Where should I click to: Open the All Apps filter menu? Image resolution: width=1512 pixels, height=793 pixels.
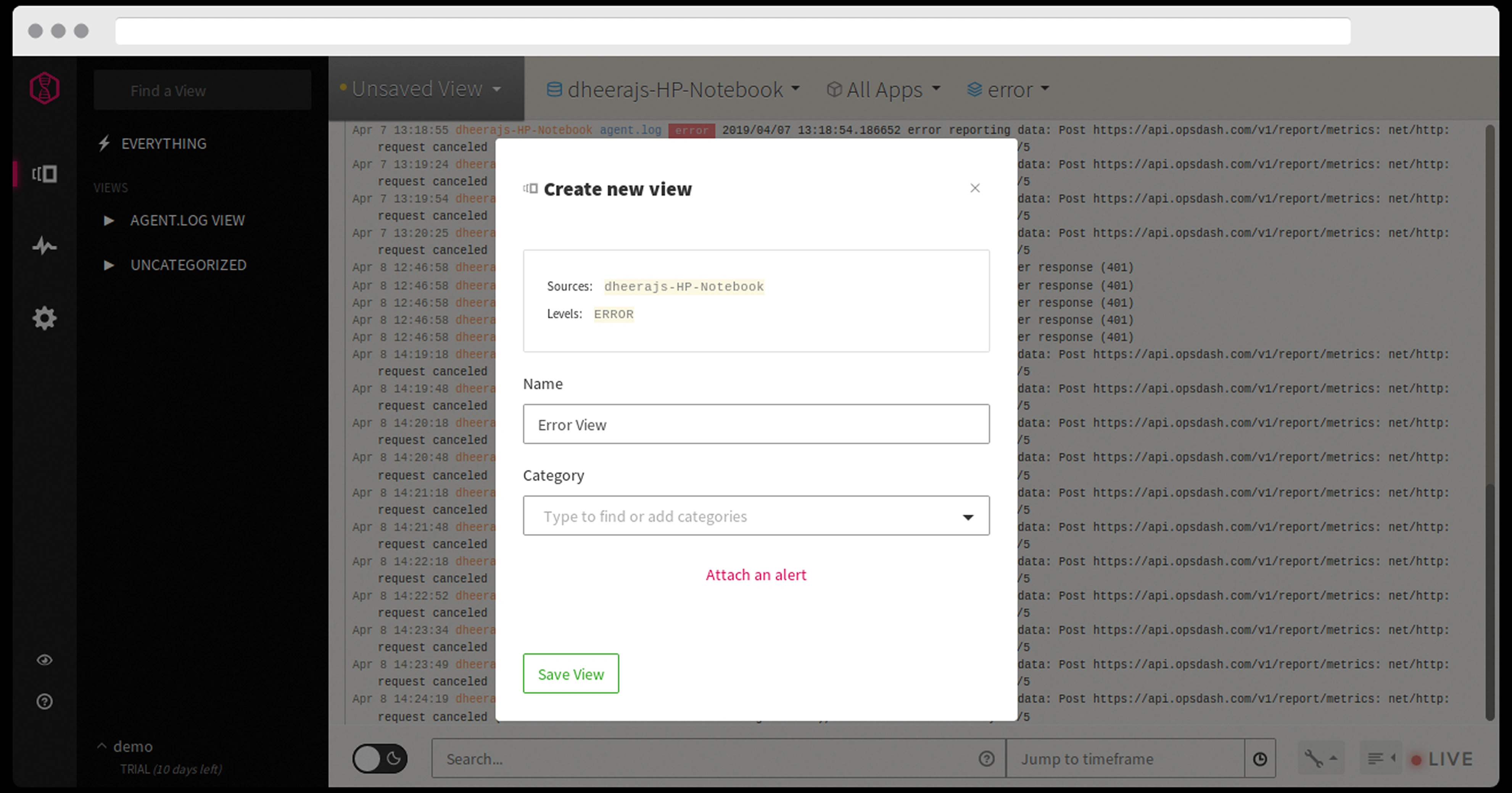pos(883,89)
